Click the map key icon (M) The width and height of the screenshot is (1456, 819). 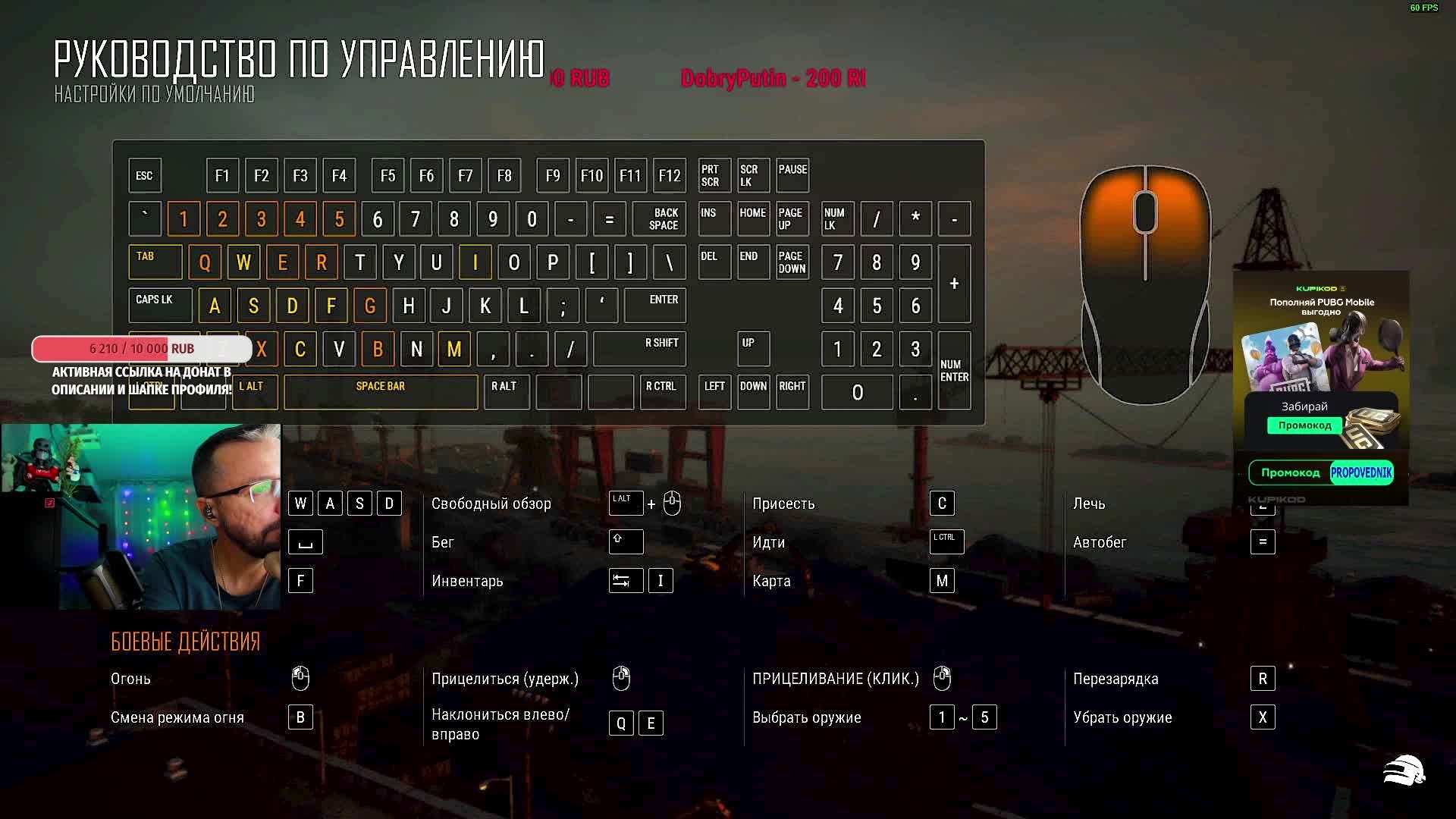coord(941,580)
